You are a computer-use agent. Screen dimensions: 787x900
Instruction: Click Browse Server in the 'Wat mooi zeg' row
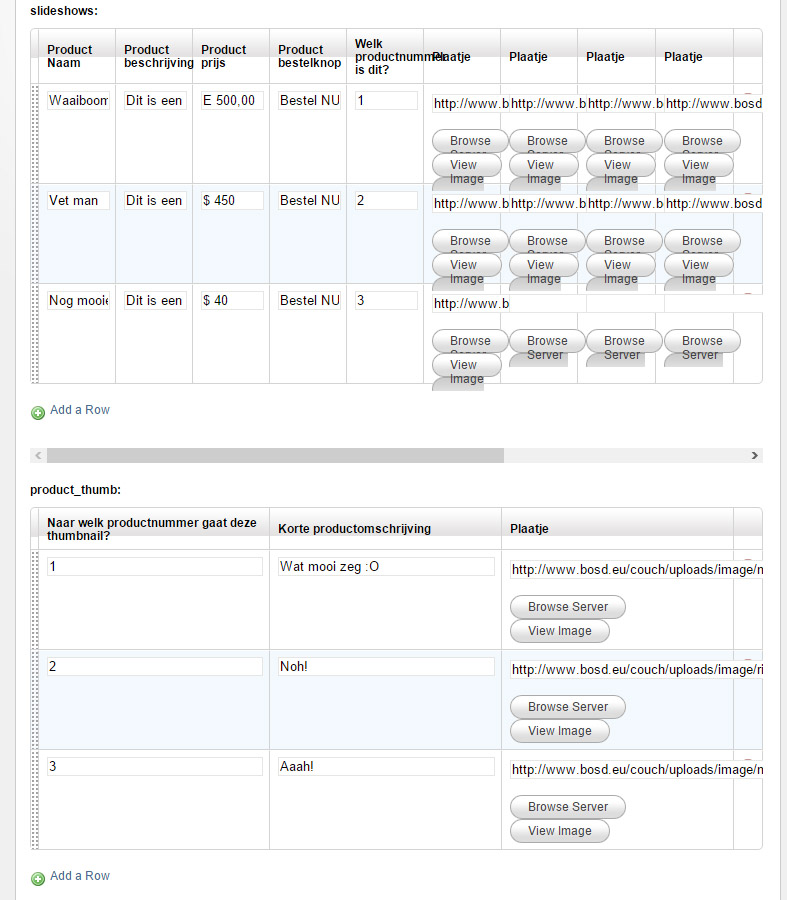point(568,607)
